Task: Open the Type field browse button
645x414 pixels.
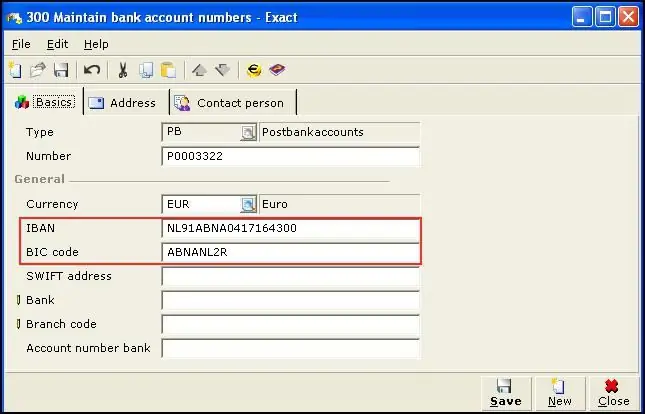Action: click(x=248, y=133)
